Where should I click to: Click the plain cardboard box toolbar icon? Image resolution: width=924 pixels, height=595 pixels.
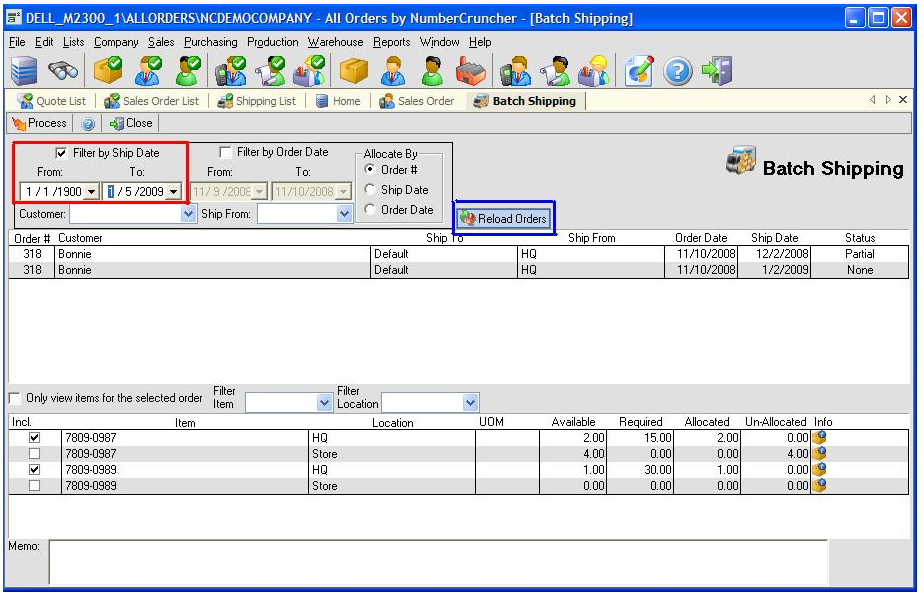[354, 71]
